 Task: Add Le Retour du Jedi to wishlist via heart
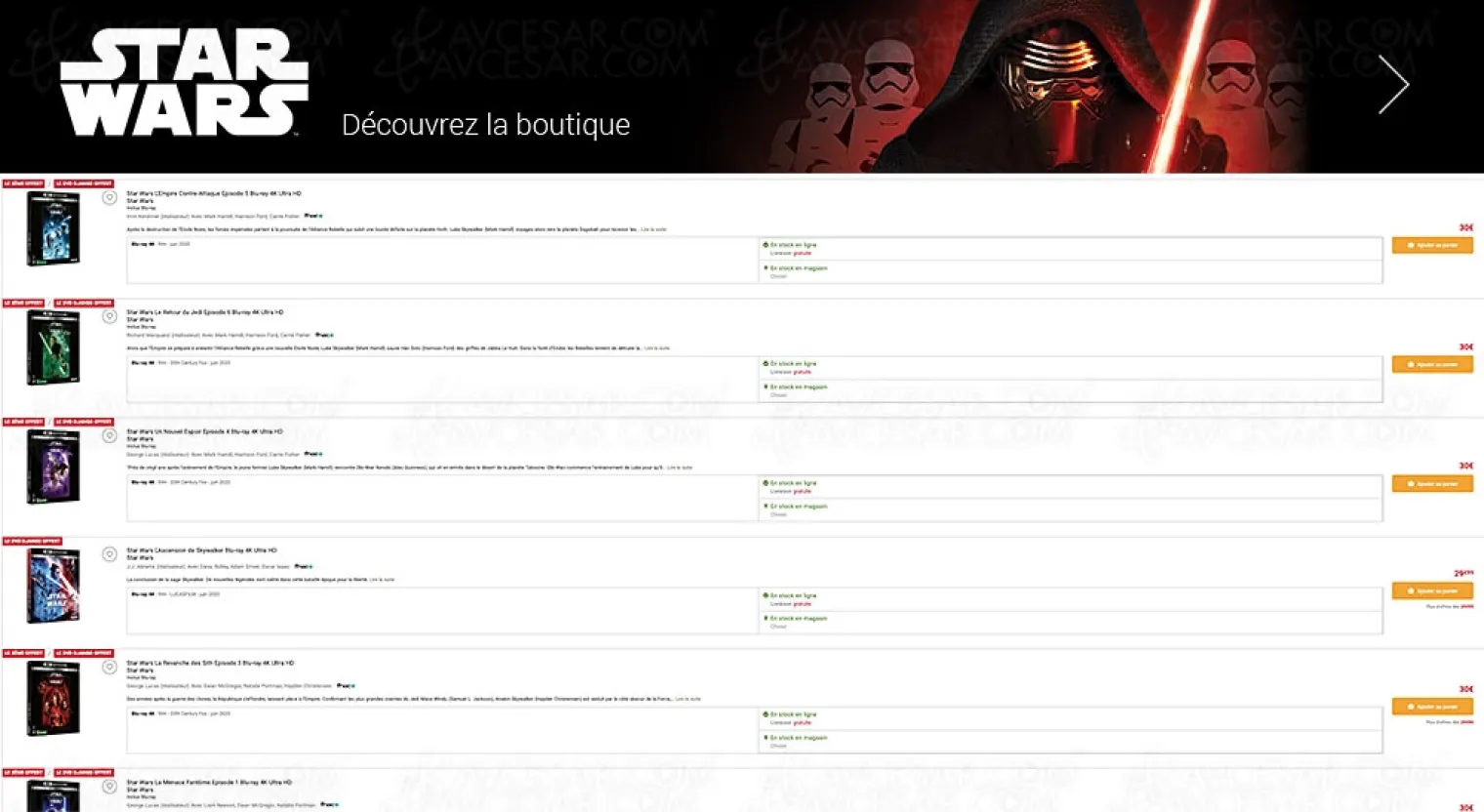[109, 316]
